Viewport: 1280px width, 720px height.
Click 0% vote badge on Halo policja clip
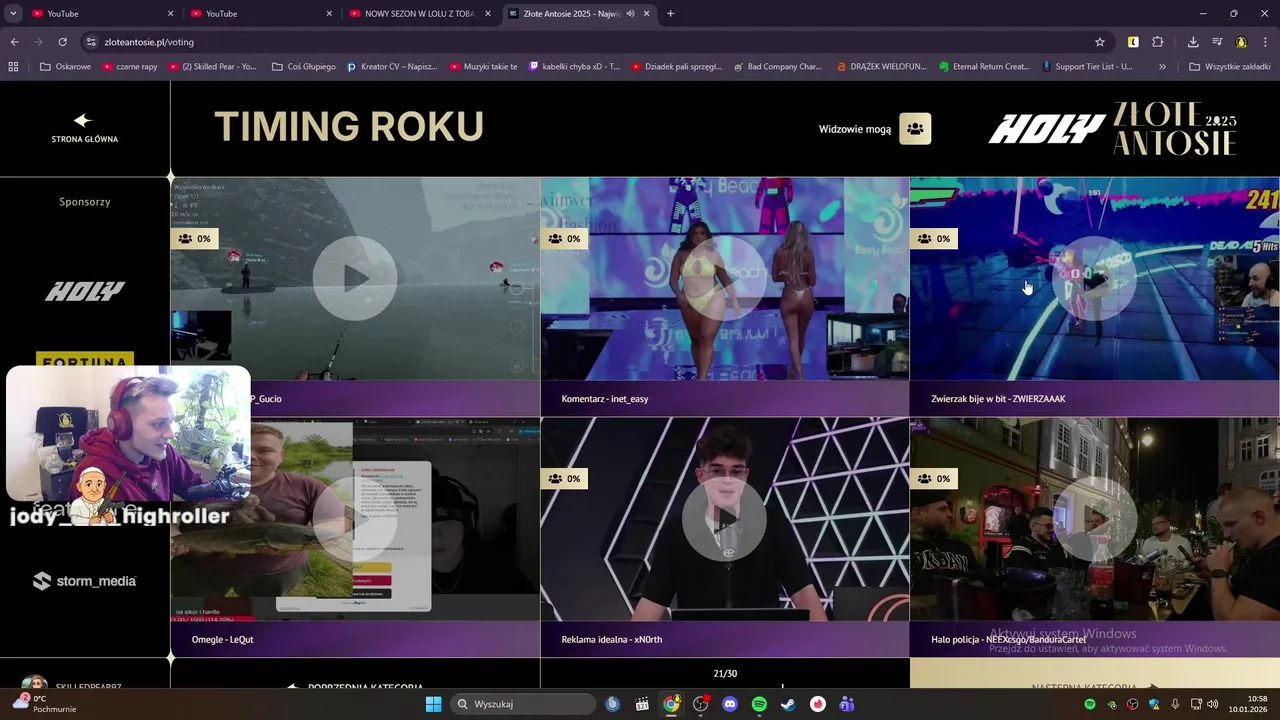tap(934, 479)
